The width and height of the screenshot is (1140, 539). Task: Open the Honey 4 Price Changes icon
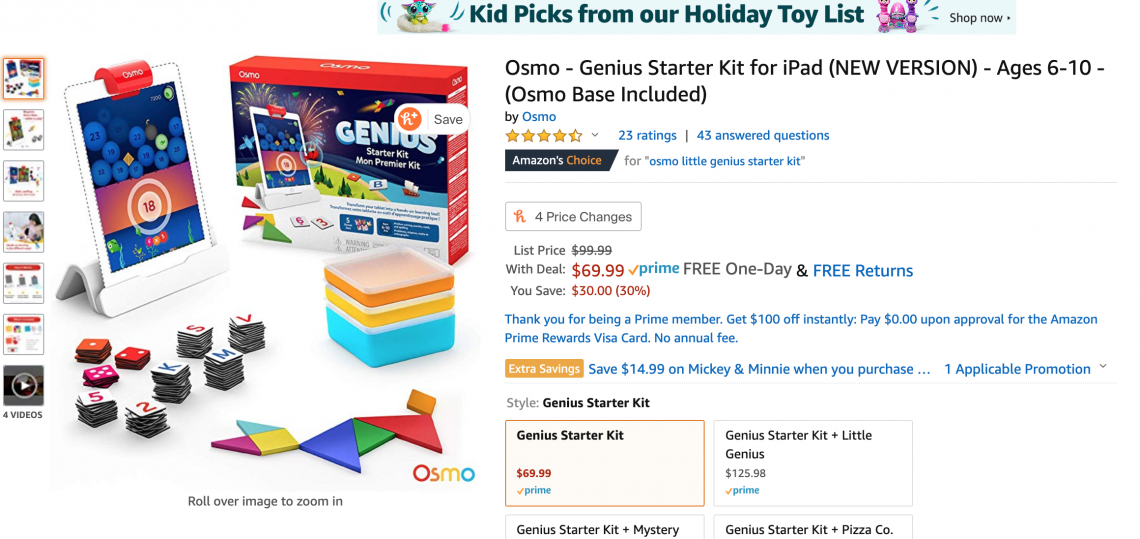[520, 217]
